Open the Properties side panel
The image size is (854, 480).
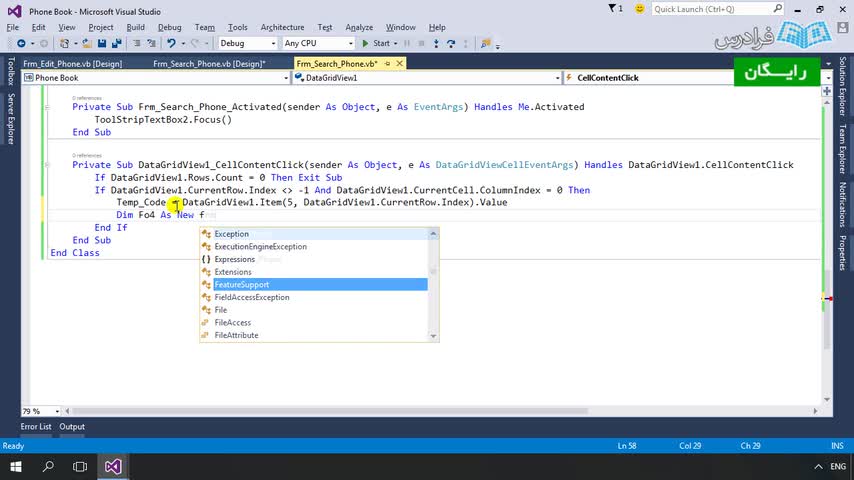843,253
